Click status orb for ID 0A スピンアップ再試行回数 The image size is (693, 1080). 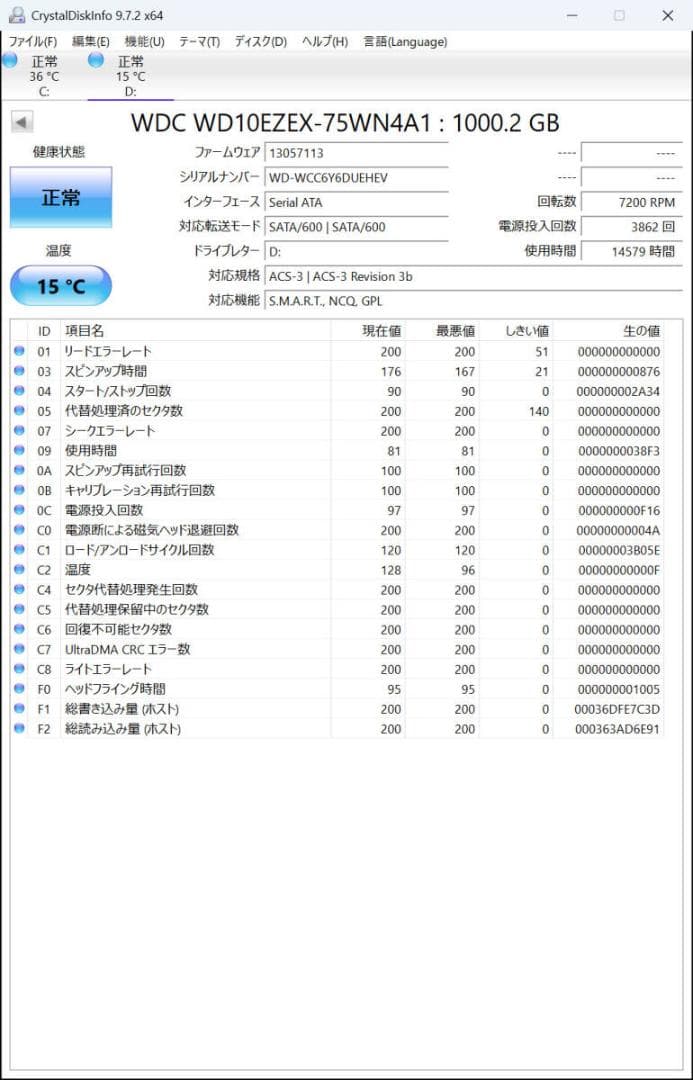click(19, 470)
